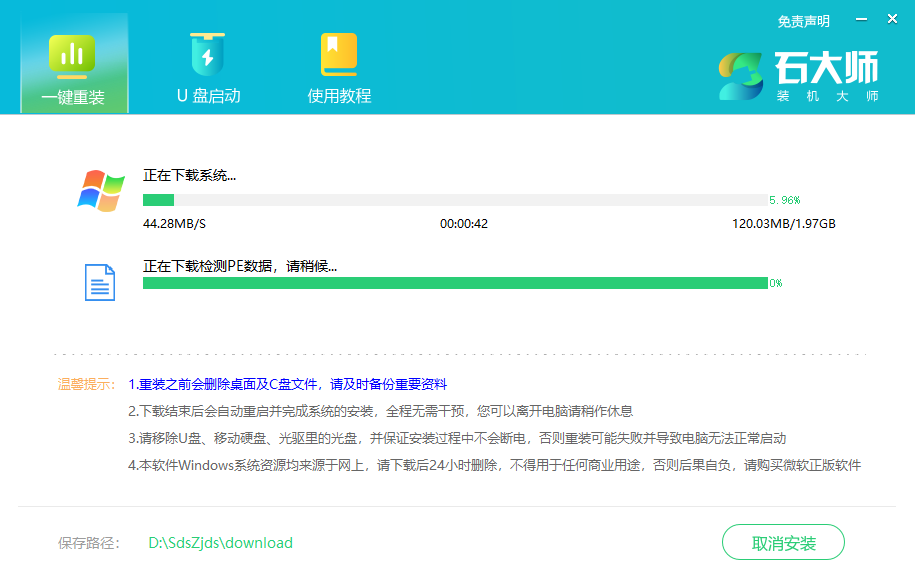Switch to the U盘启动 tab

(207, 70)
